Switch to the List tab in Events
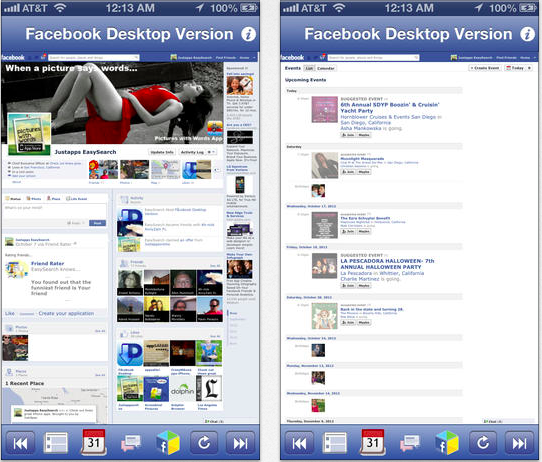 point(309,68)
